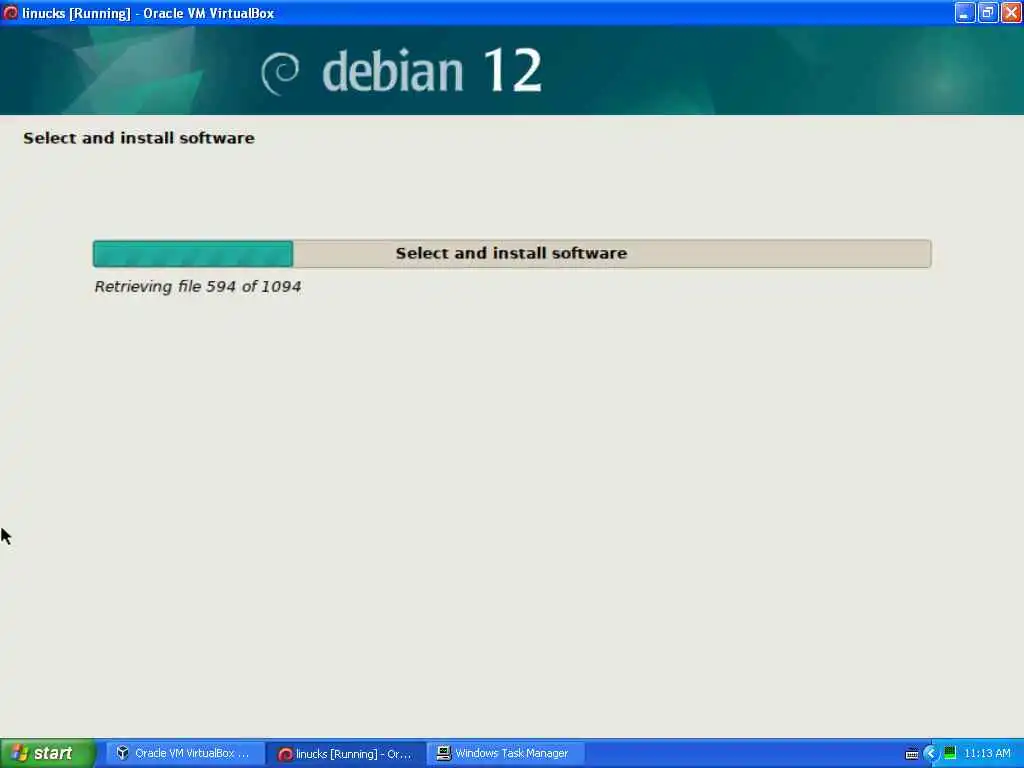Click the Debian swirl logo in the banner
This screenshot has width=1024, height=768.
click(280, 73)
